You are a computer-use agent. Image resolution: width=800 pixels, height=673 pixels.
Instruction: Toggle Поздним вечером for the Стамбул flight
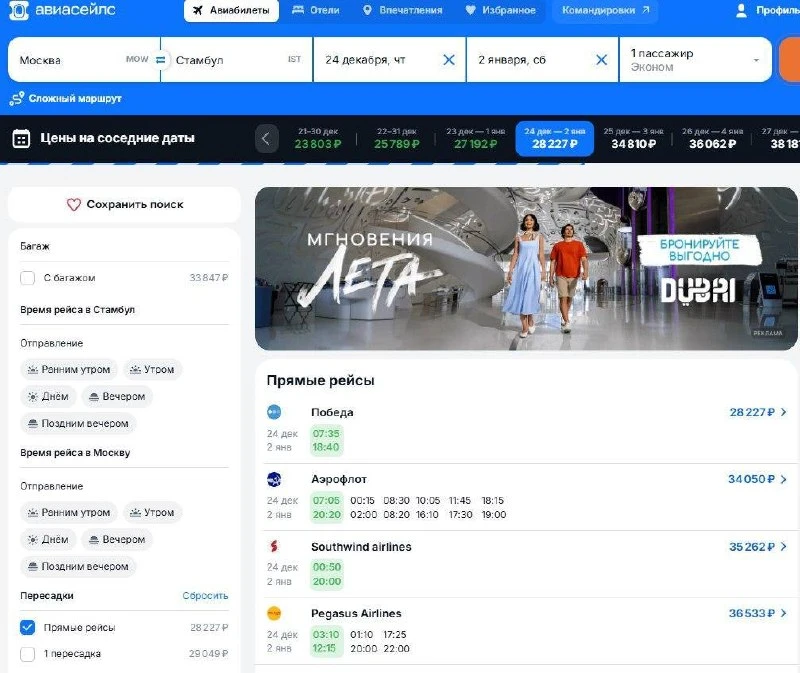click(78, 423)
